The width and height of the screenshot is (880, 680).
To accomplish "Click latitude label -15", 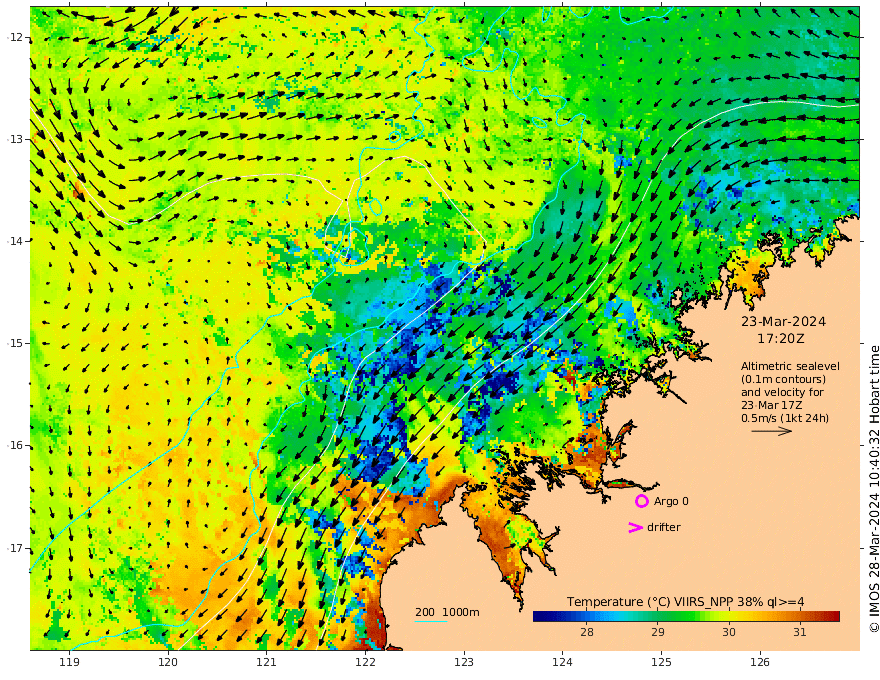I will tap(15, 343).
